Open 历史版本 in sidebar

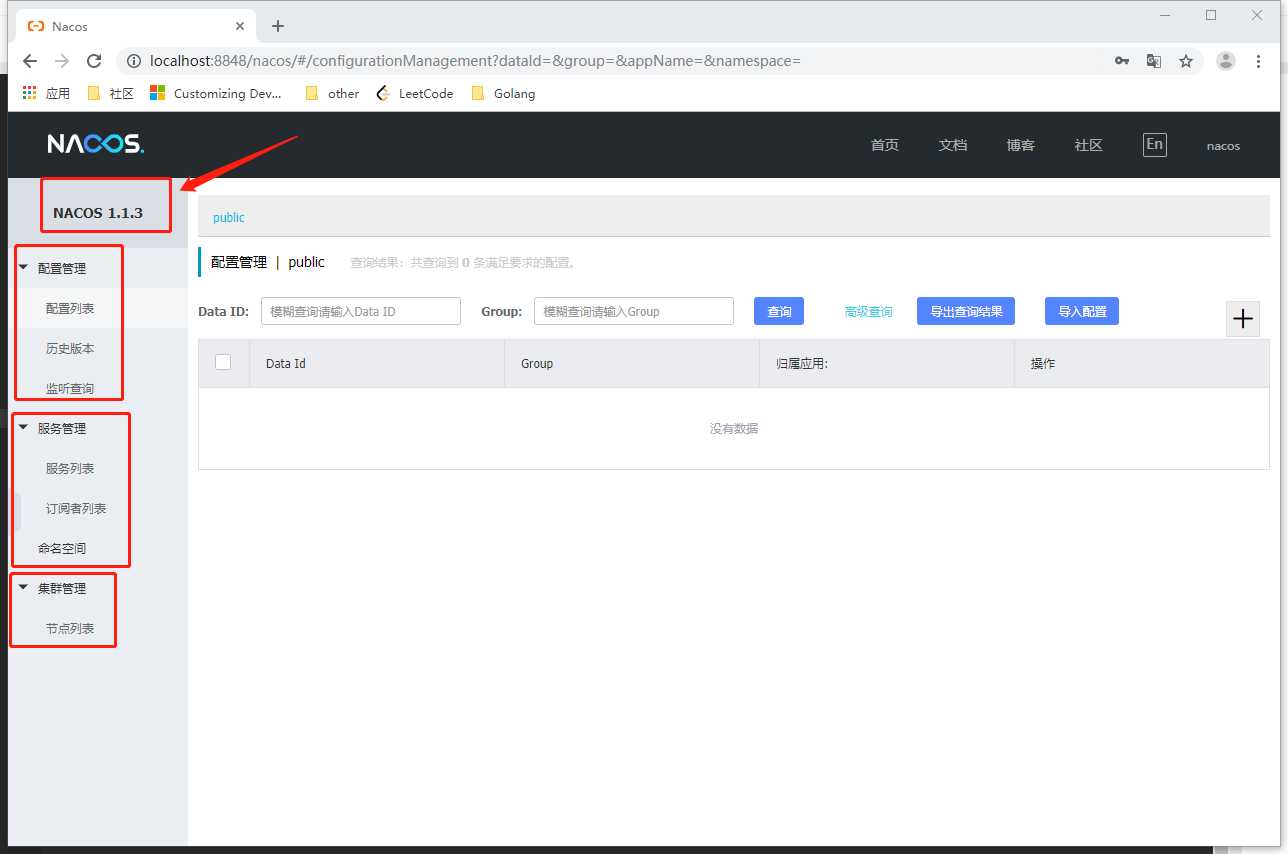[70, 348]
